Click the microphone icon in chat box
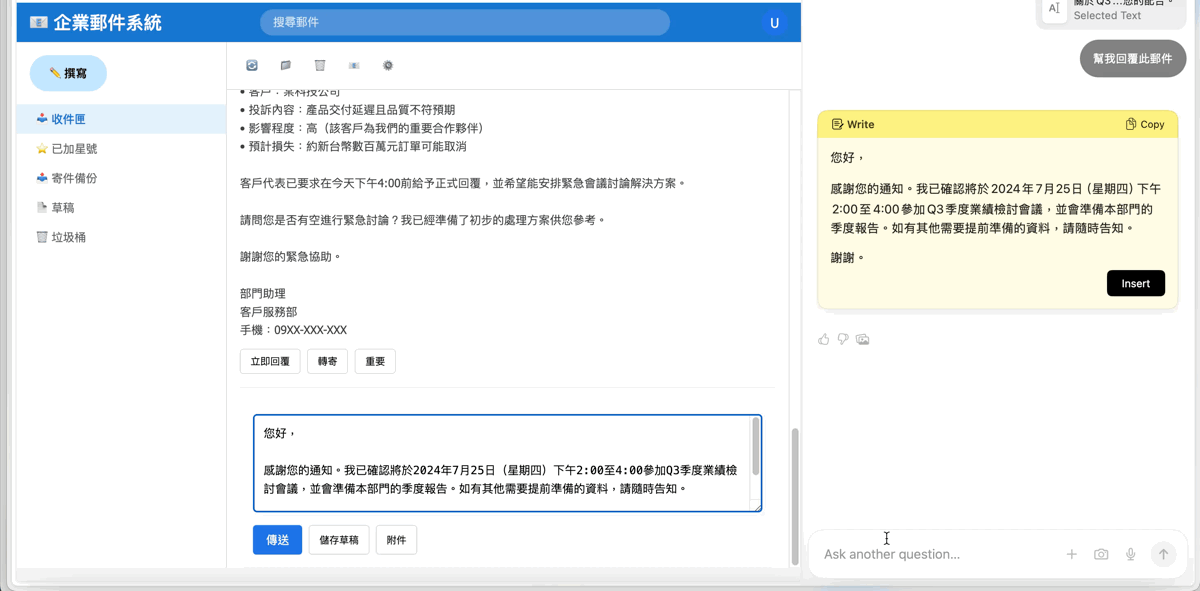Screen dimensions: 1200x591 pos(1131,554)
